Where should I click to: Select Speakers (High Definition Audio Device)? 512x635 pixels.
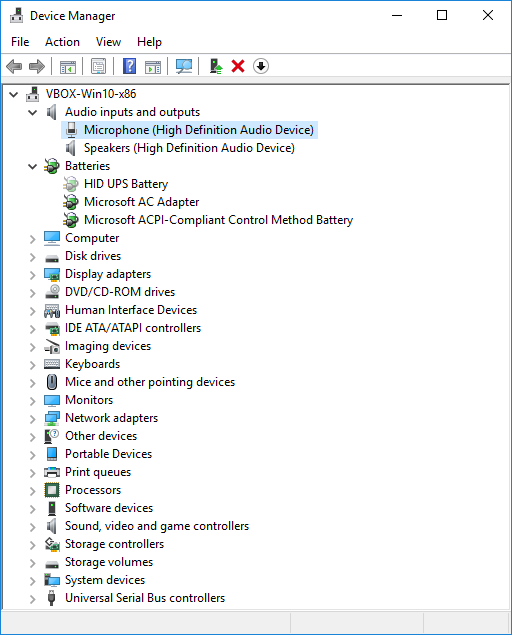(x=189, y=148)
